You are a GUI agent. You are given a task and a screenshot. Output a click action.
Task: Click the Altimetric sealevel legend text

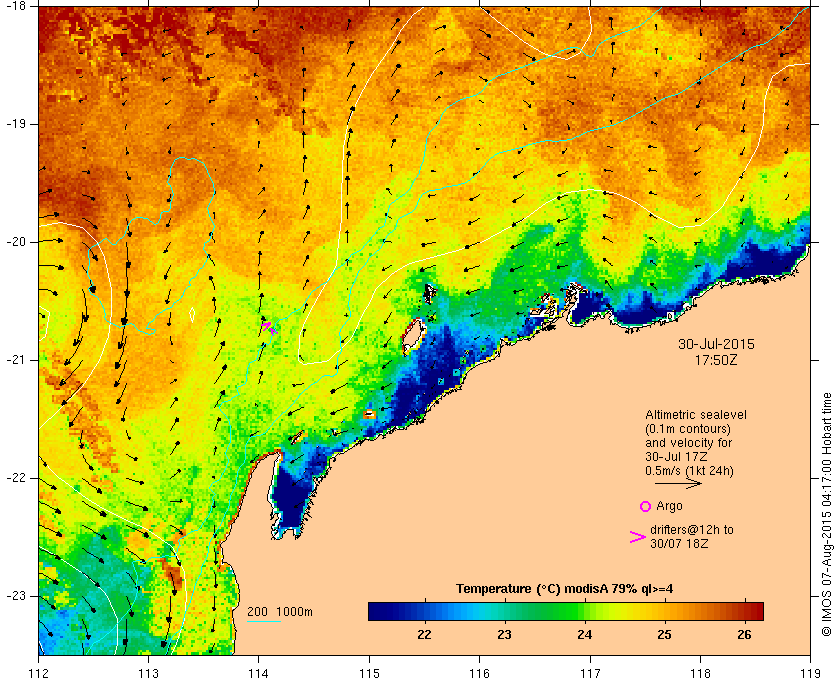pyautogui.click(x=696, y=415)
